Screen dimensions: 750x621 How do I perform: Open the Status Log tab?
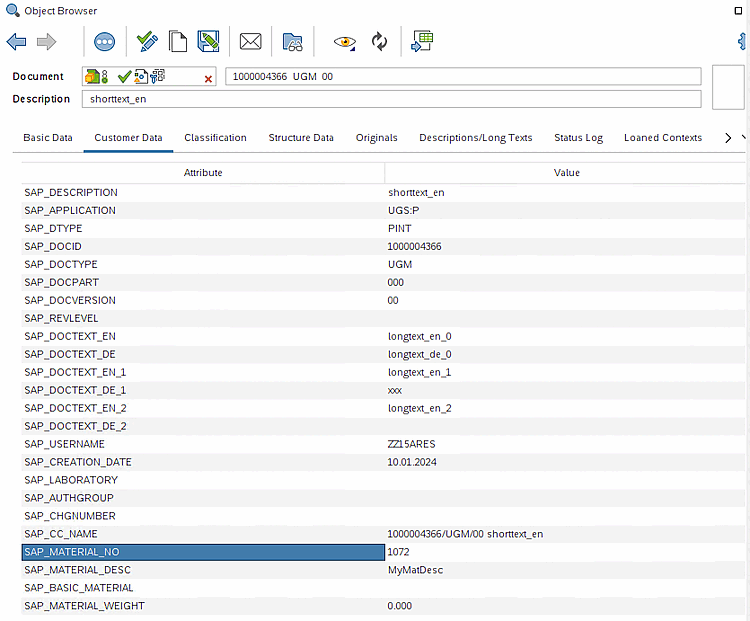(x=578, y=138)
